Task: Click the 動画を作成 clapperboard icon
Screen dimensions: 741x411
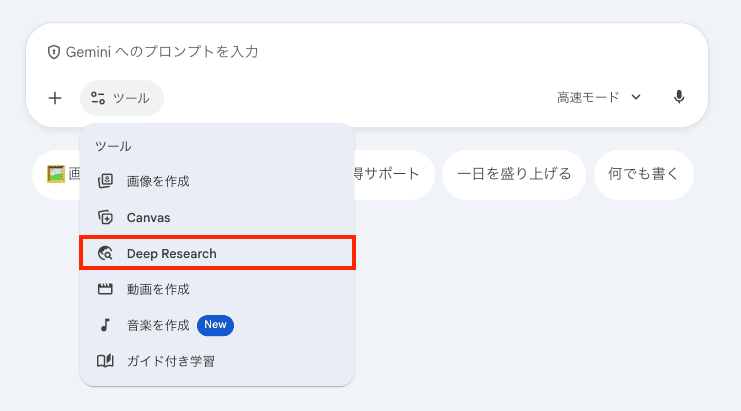Action: (105, 289)
